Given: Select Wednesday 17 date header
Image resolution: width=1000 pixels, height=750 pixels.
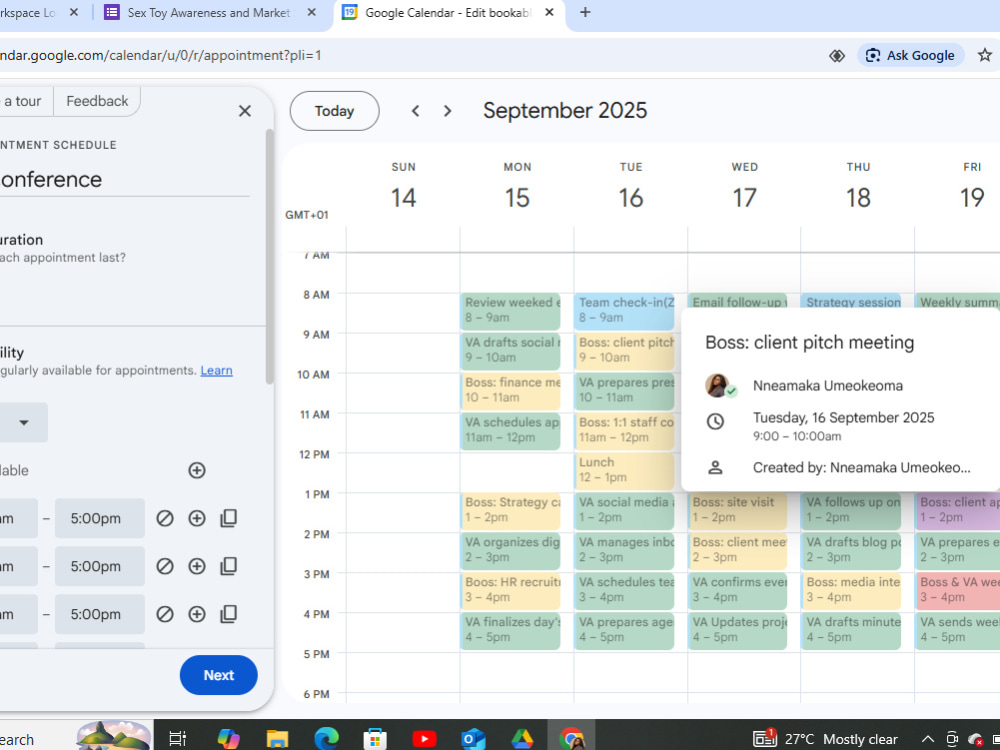Looking at the screenshot, I should coord(744,197).
